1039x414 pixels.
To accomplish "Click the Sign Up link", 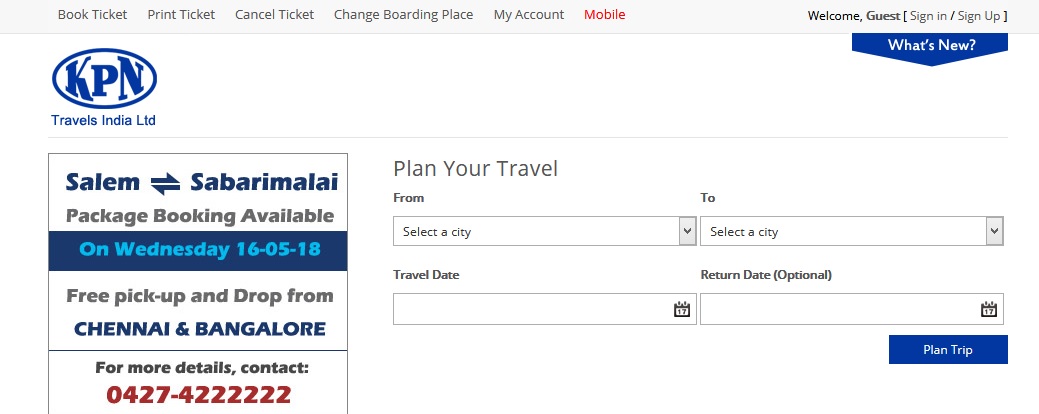I will pos(979,16).
